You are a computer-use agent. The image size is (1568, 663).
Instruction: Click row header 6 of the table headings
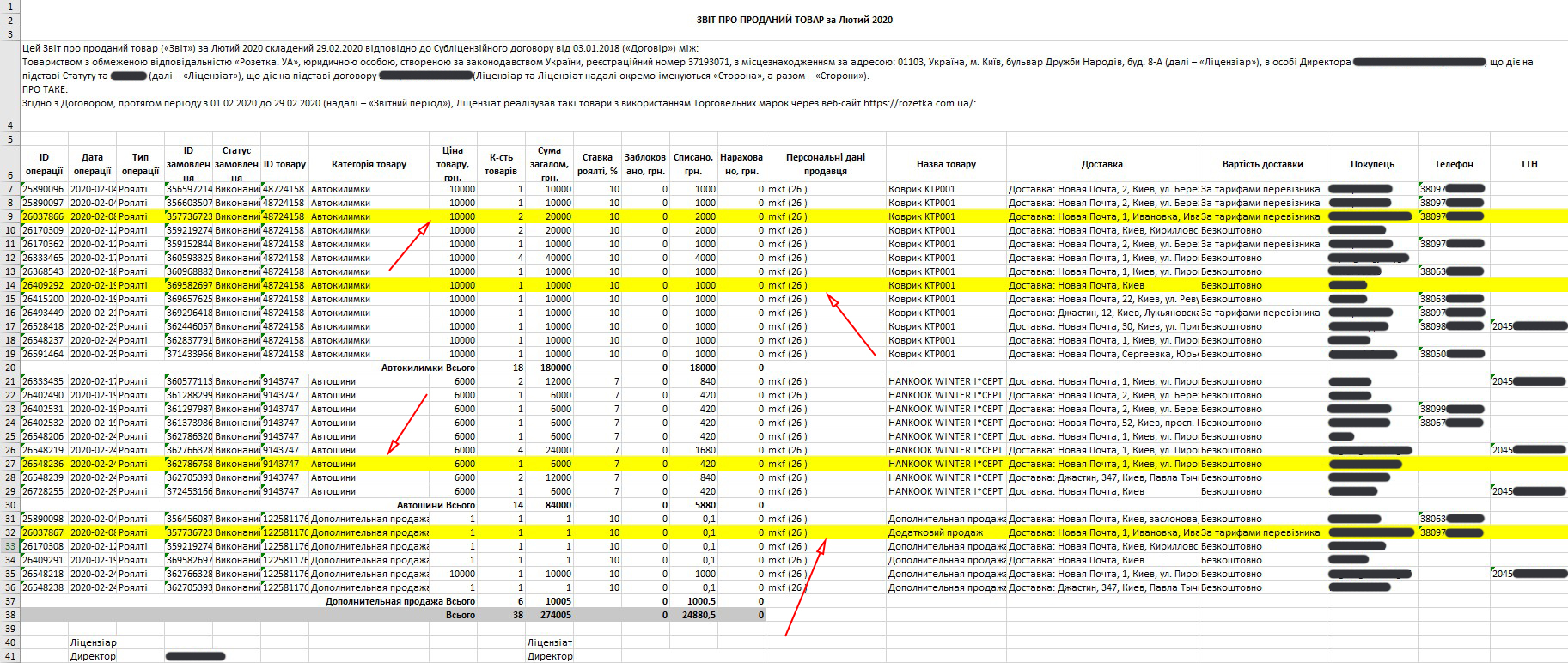(x=10, y=164)
